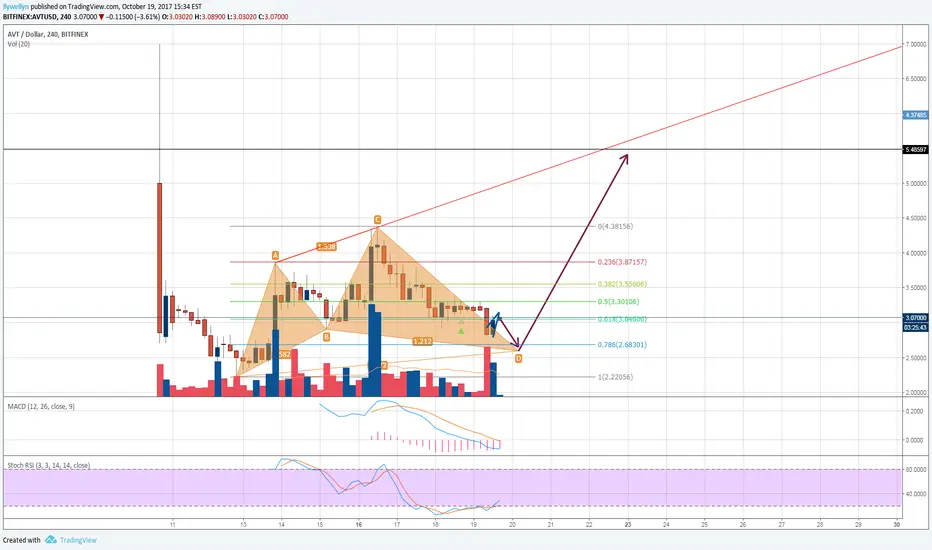Open the TradingView link in footer
Image resolution: width=932 pixels, height=550 pixels.
(78, 540)
